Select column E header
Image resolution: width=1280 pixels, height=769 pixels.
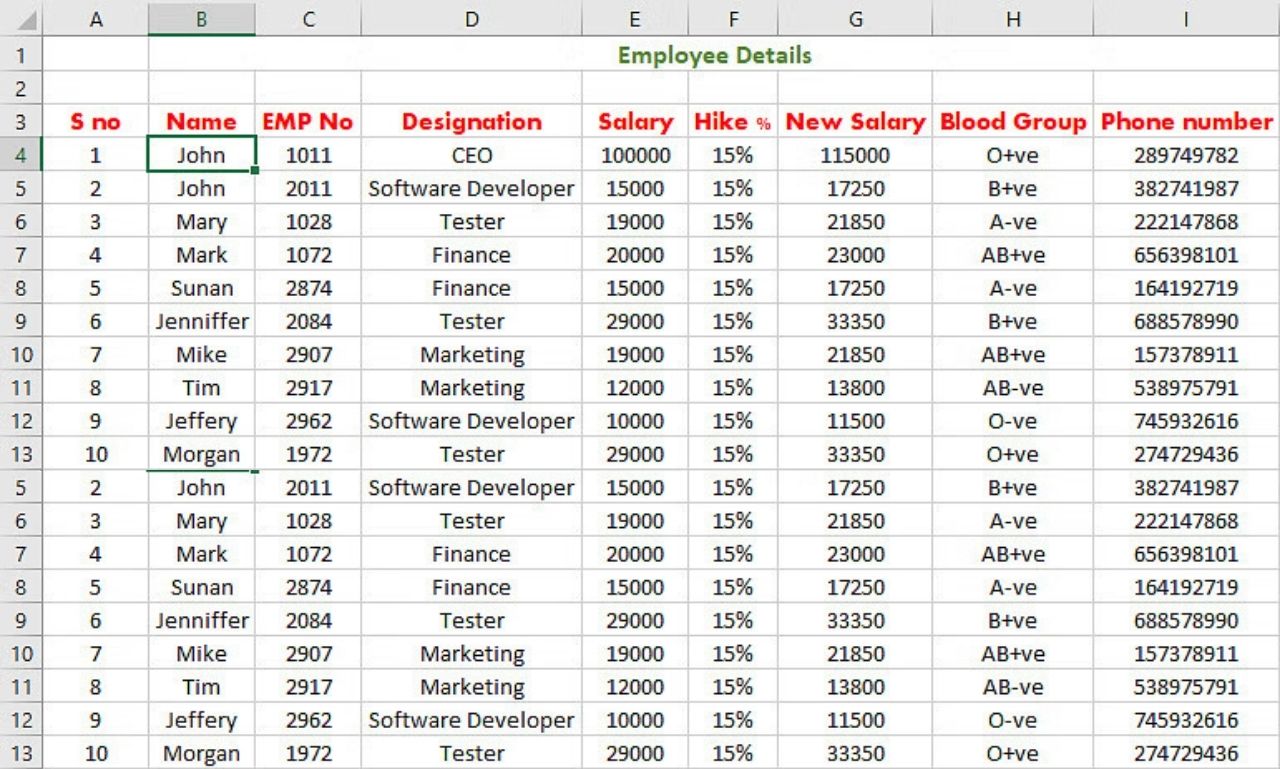click(634, 18)
